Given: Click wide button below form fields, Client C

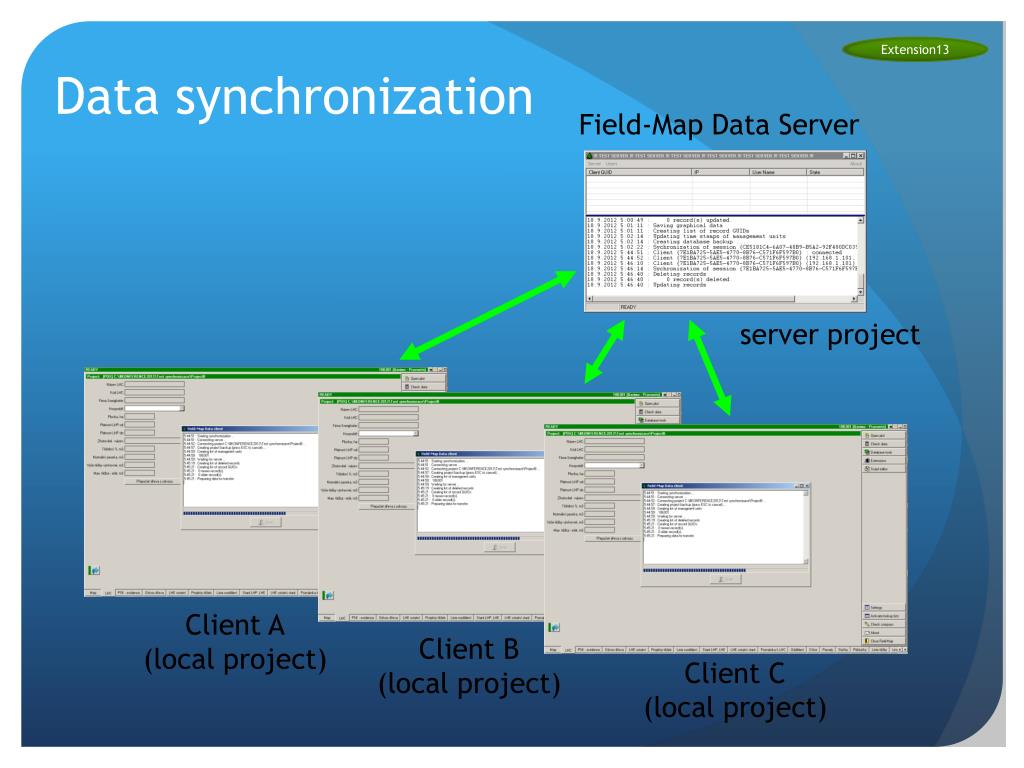Looking at the screenshot, I should tap(613, 538).
